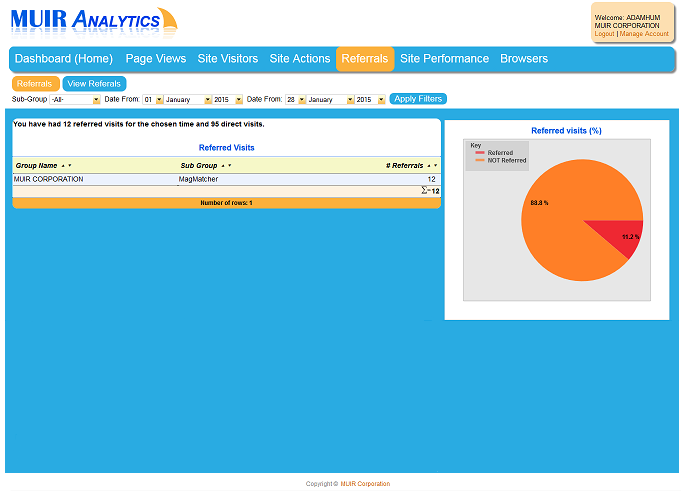This screenshot has height=500, width=683.
Task: Click the sum total Σ=12
Action: (x=430, y=191)
